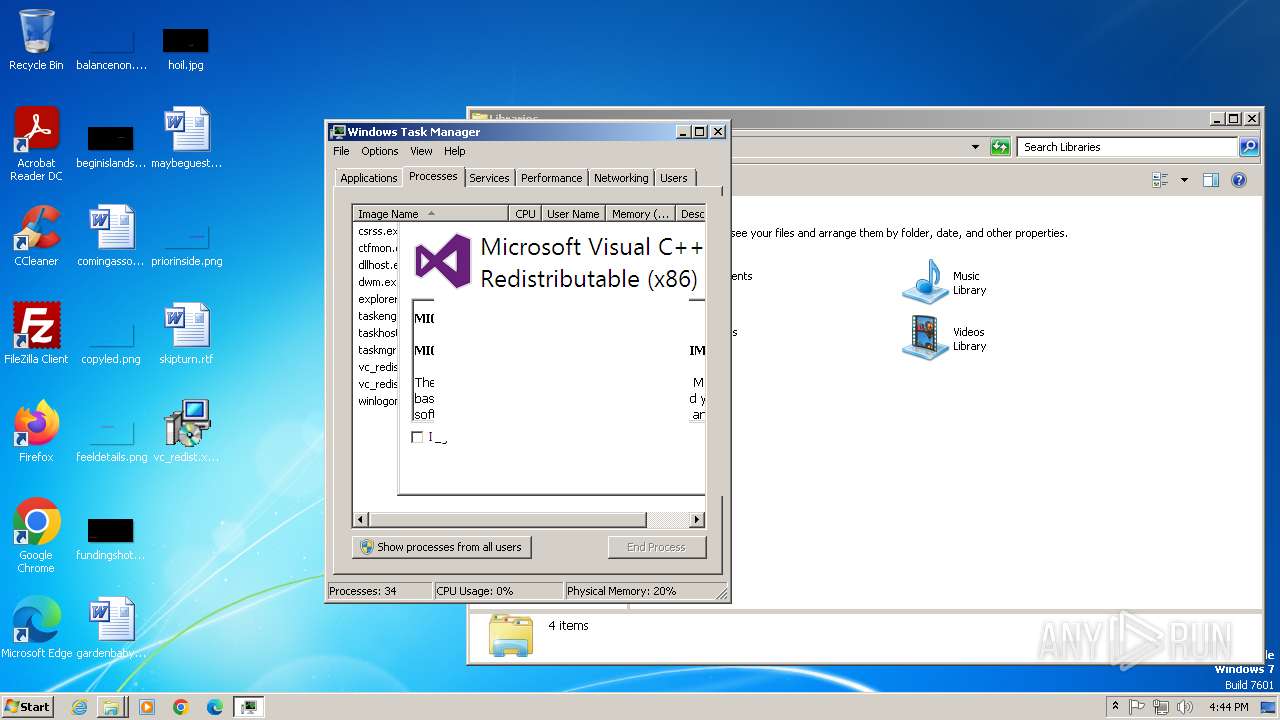
Task: Open the Music Library in Libraries window
Action: click(x=944, y=282)
